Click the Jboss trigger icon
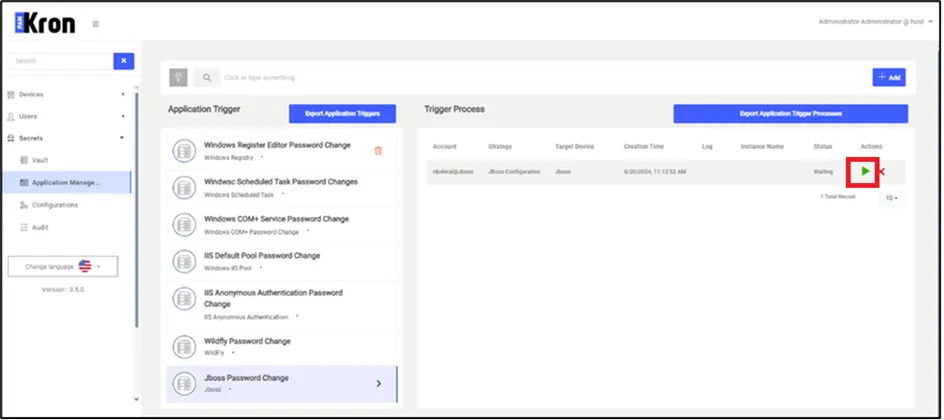This screenshot has width=944, height=420. point(184,384)
